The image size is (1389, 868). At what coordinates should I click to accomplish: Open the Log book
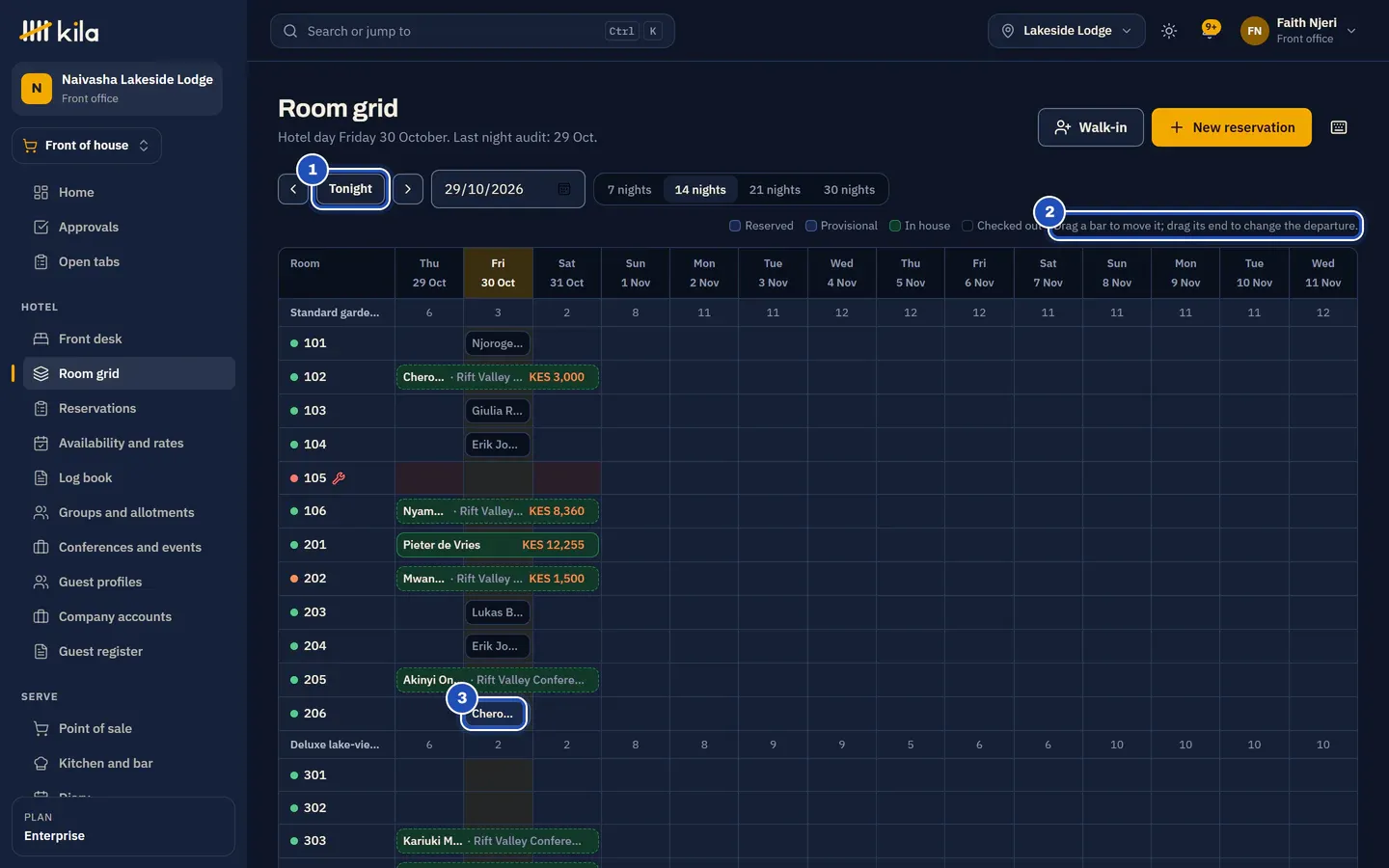click(x=129, y=478)
